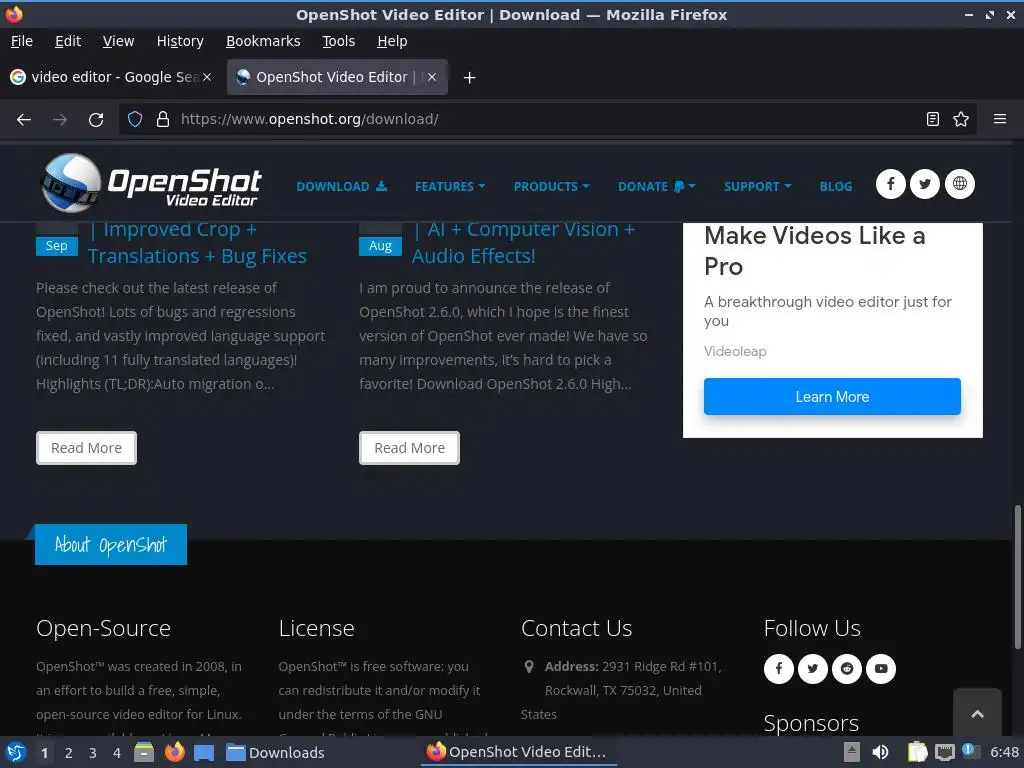Open Twitter icon under Follow Us
This screenshot has height=768, width=1024.
[812, 669]
